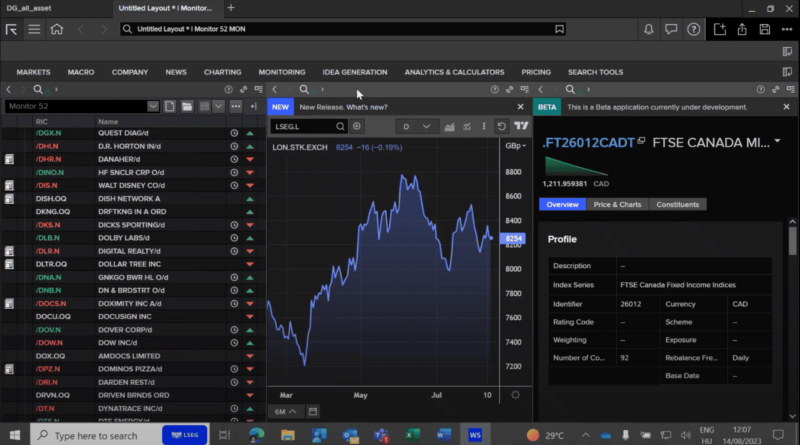The width and height of the screenshot is (800, 445).
Task: Add an instrument with the plus circle icon
Action: (357, 126)
